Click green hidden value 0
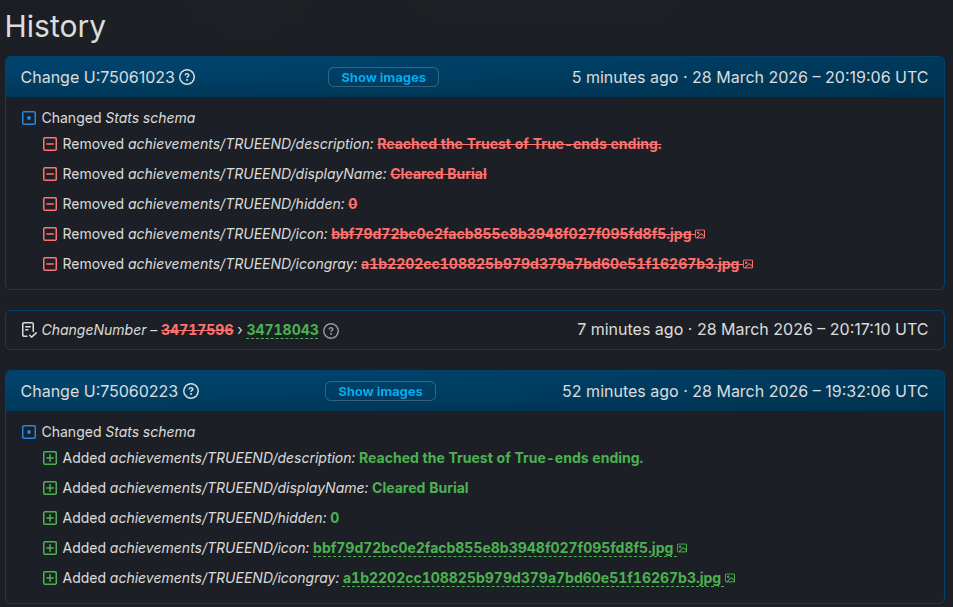Screen dimensions: 953x607 [x=334, y=518]
